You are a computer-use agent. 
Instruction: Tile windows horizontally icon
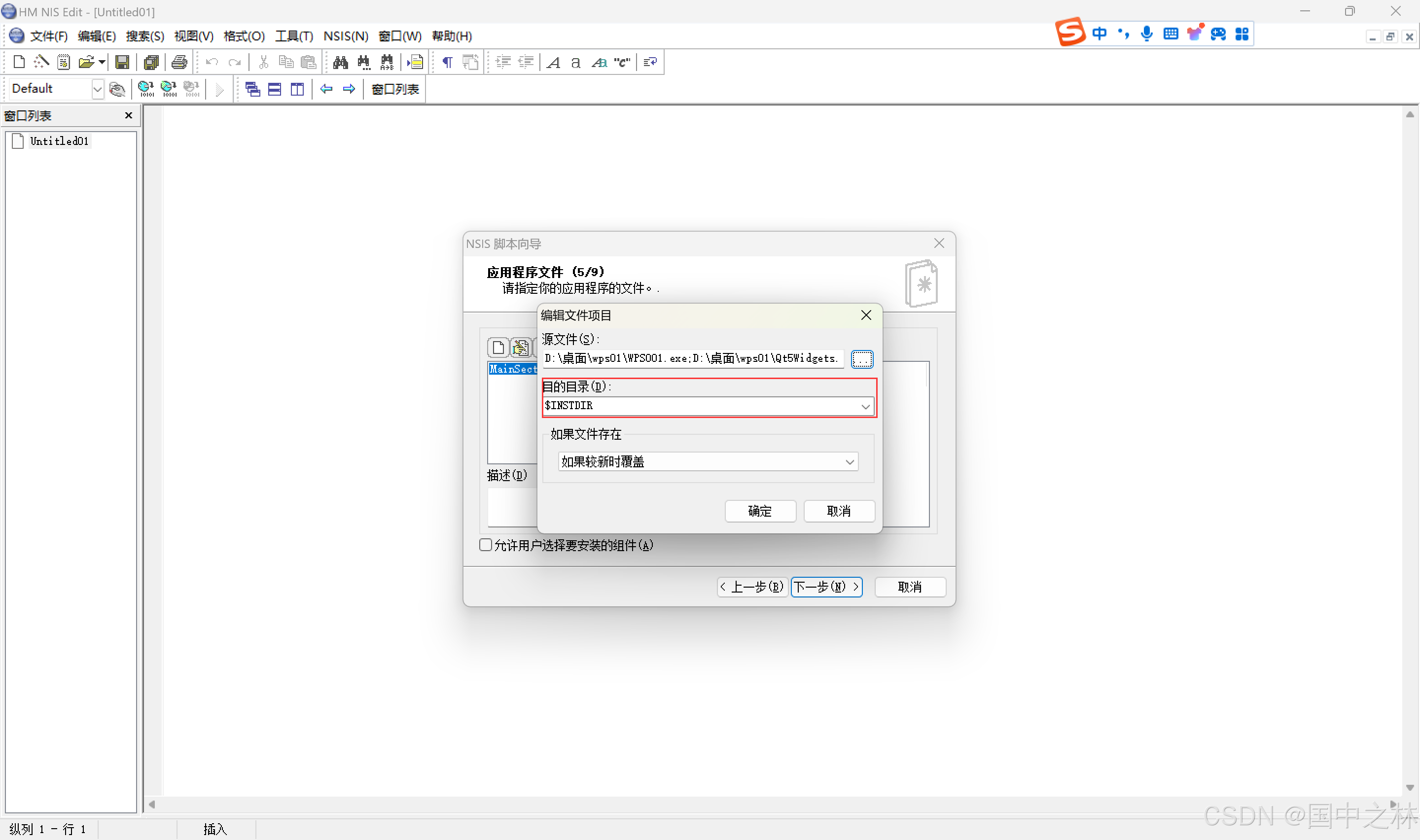(x=275, y=89)
